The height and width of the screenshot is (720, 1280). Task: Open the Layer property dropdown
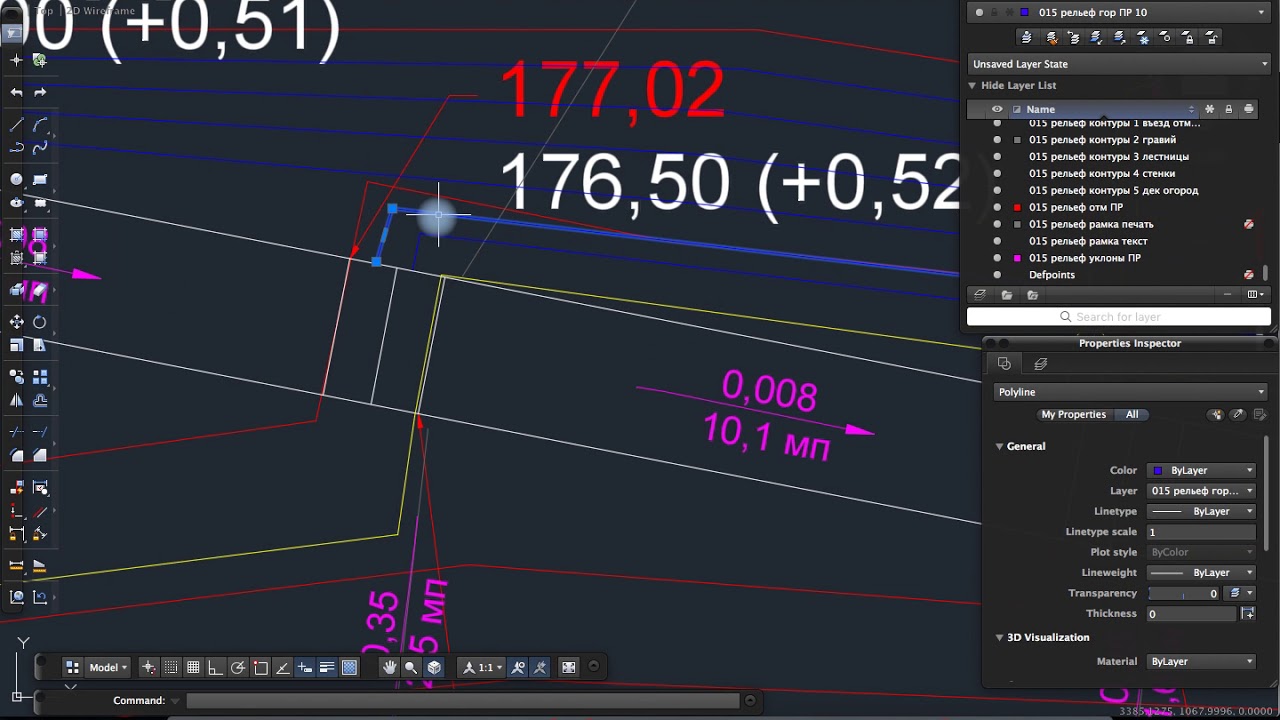click(x=1201, y=491)
